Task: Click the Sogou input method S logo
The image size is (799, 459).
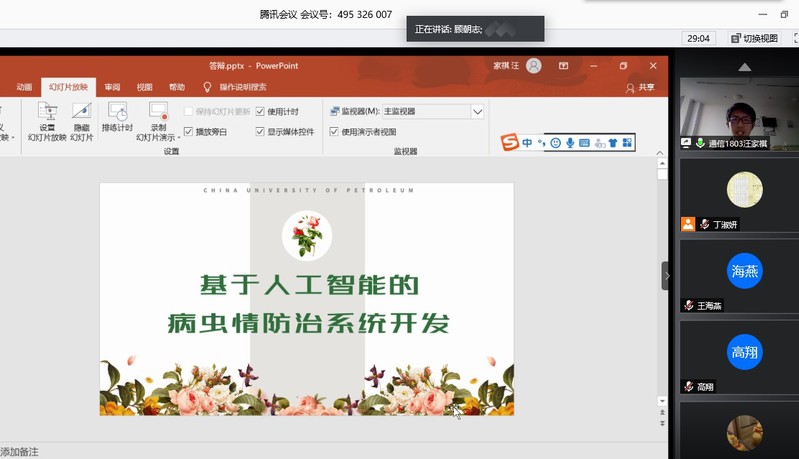Action: coord(510,143)
